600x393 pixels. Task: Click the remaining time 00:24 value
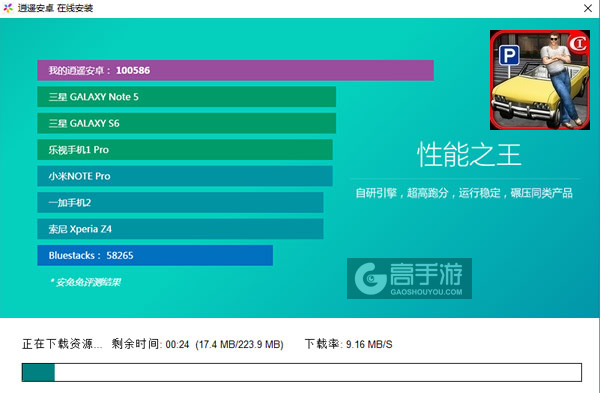click(x=177, y=344)
